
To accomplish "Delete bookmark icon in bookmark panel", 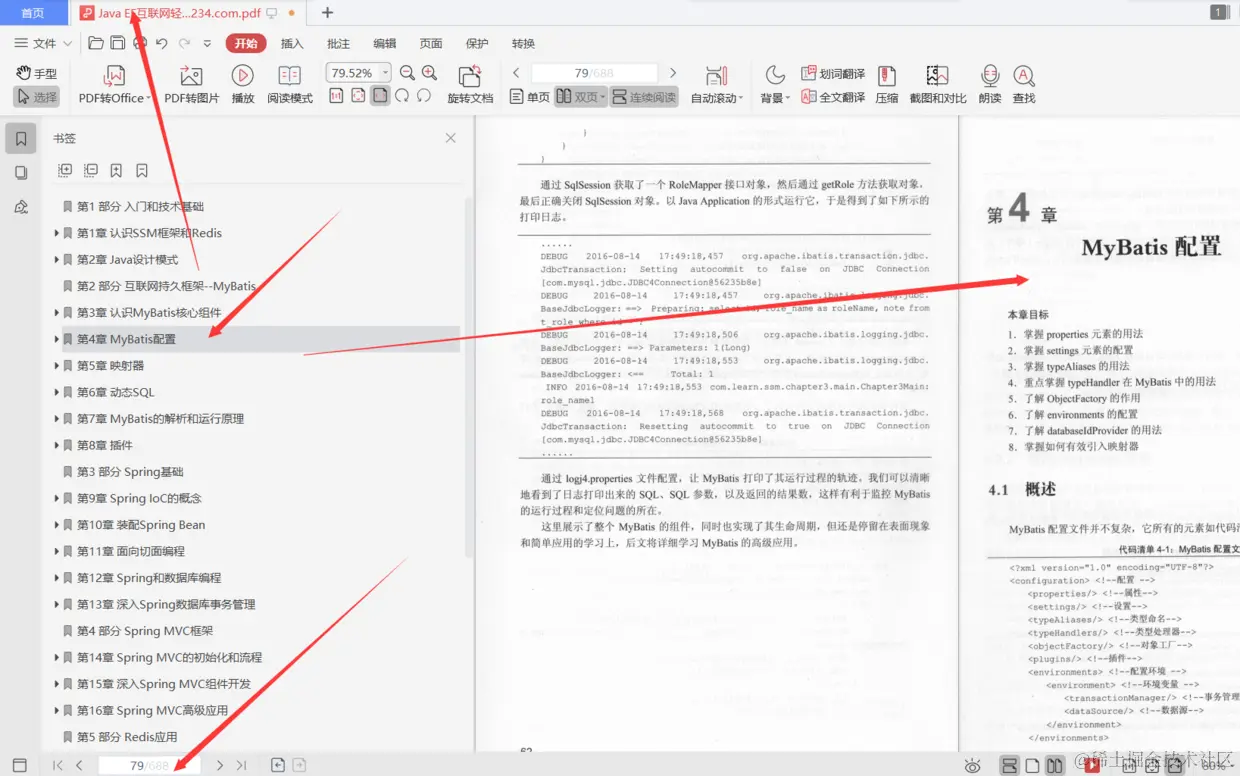I will [142, 171].
